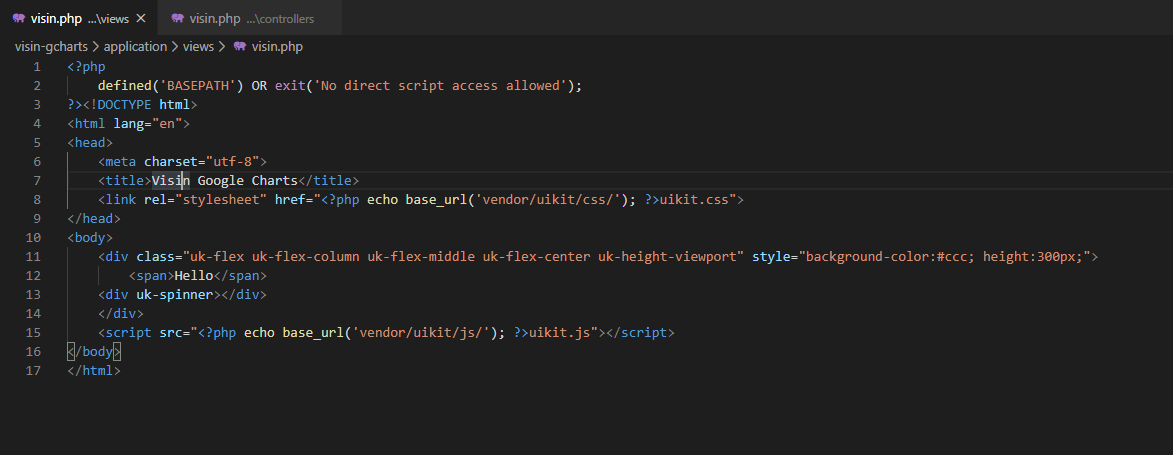Image resolution: width=1173 pixels, height=455 pixels.
Task: Click the word Google in the title
Action: pos(221,180)
